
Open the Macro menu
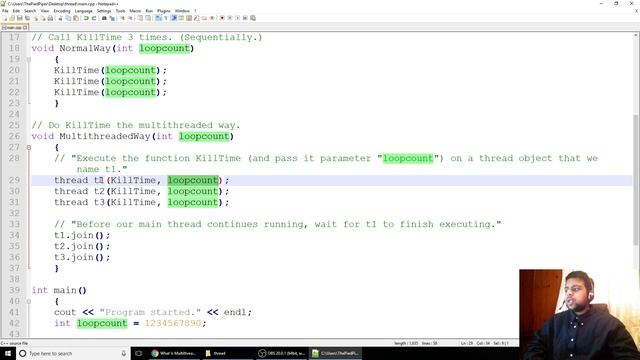[135, 11]
